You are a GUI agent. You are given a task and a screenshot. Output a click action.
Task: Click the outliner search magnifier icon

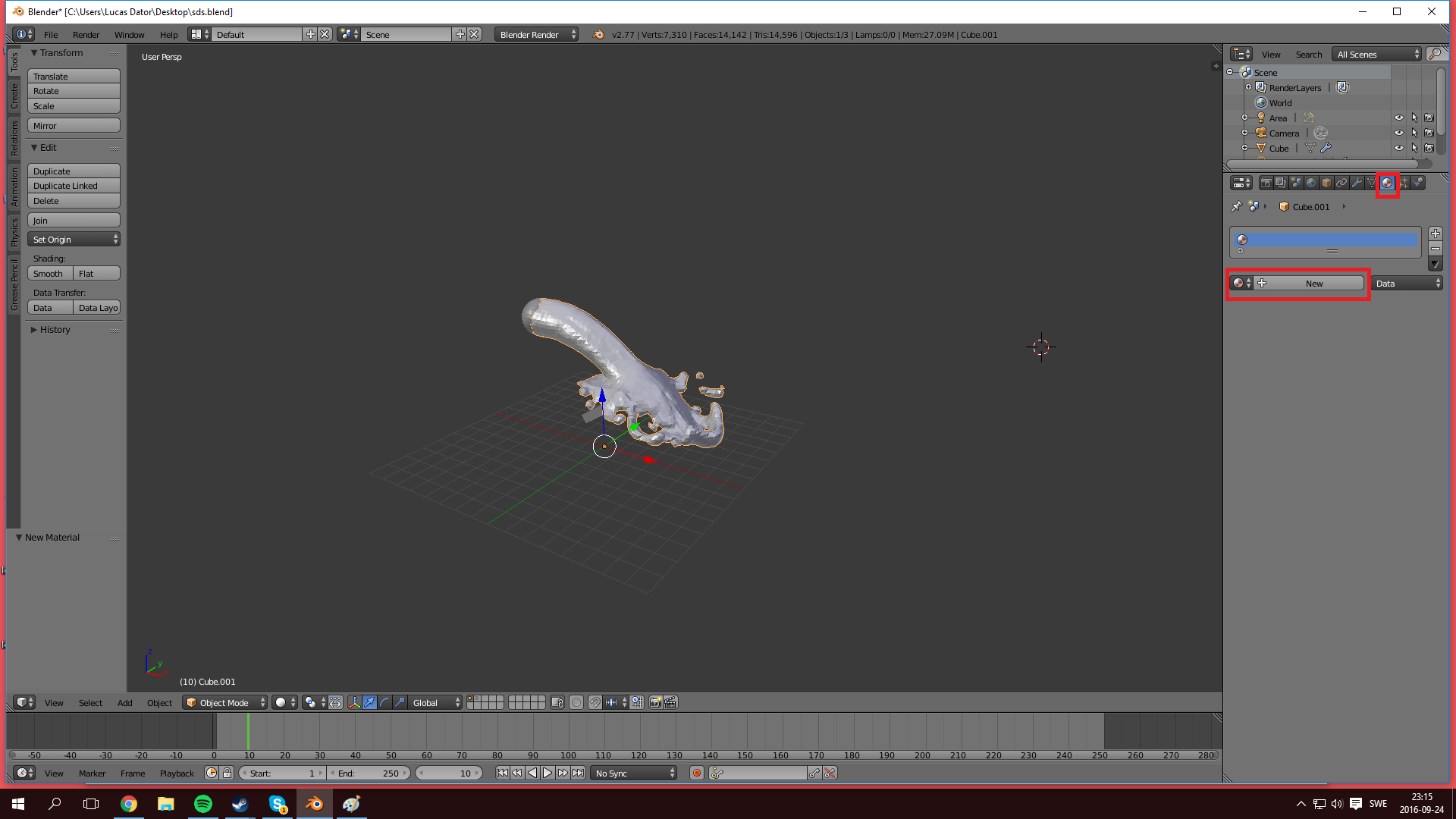1434,54
